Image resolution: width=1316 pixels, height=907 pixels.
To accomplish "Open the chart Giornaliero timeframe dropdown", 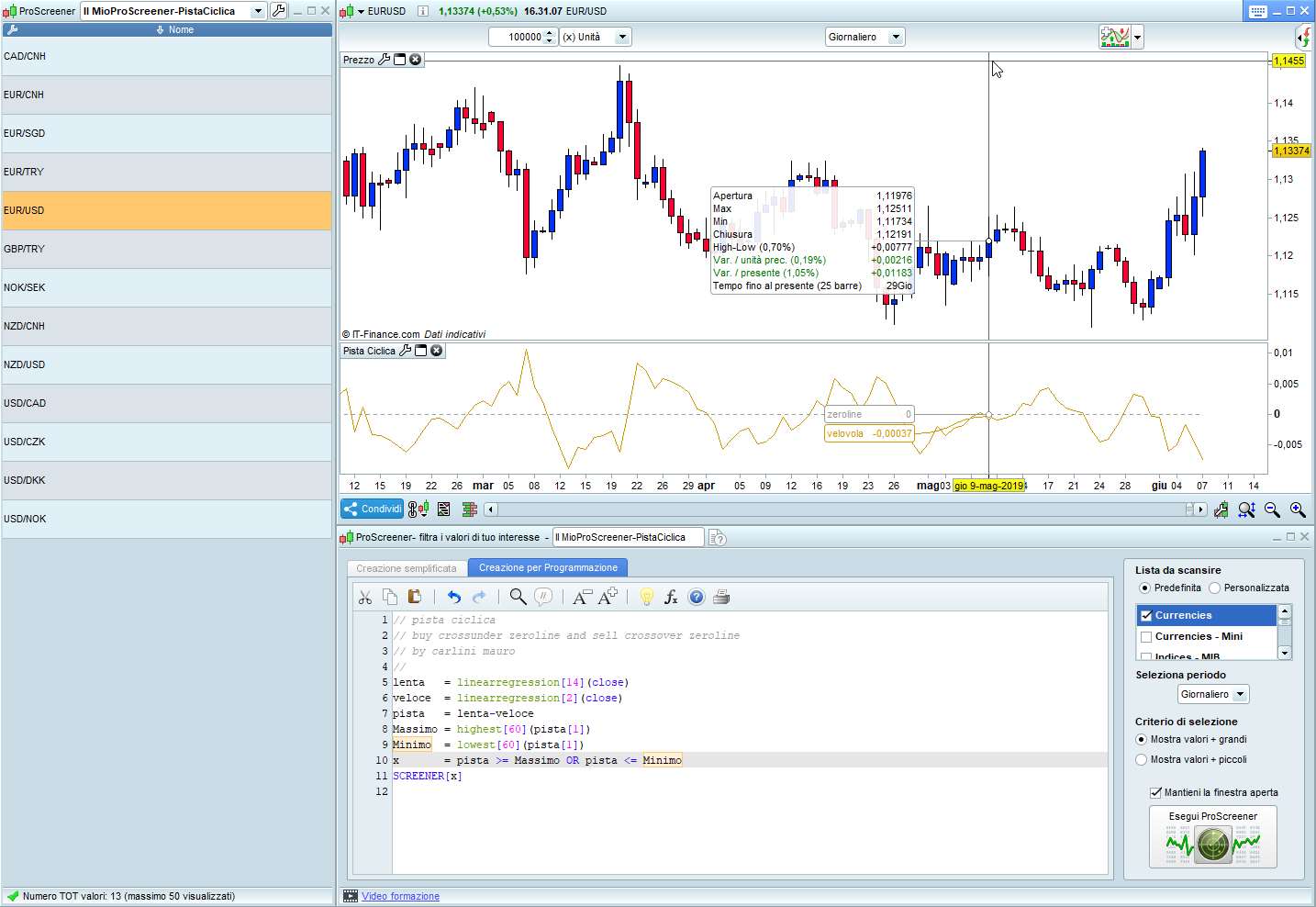I will 896,37.
